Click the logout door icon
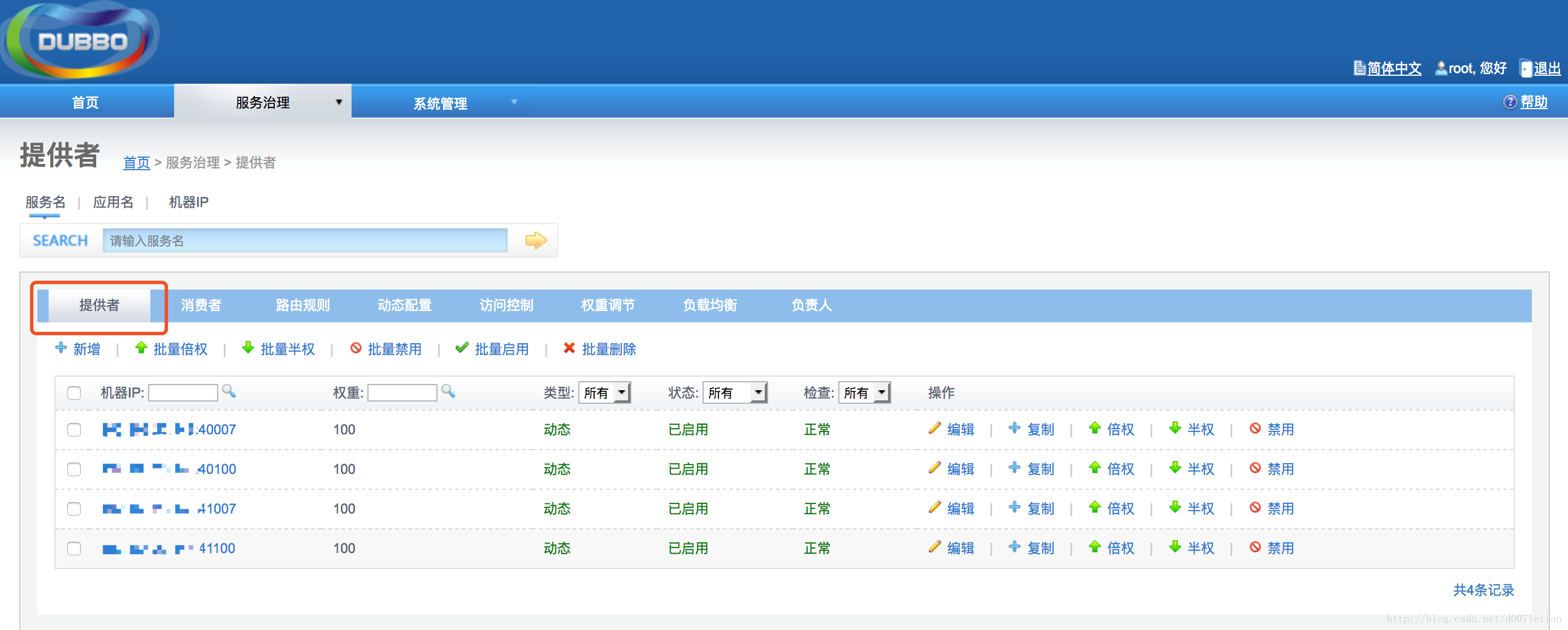 coord(1526,68)
